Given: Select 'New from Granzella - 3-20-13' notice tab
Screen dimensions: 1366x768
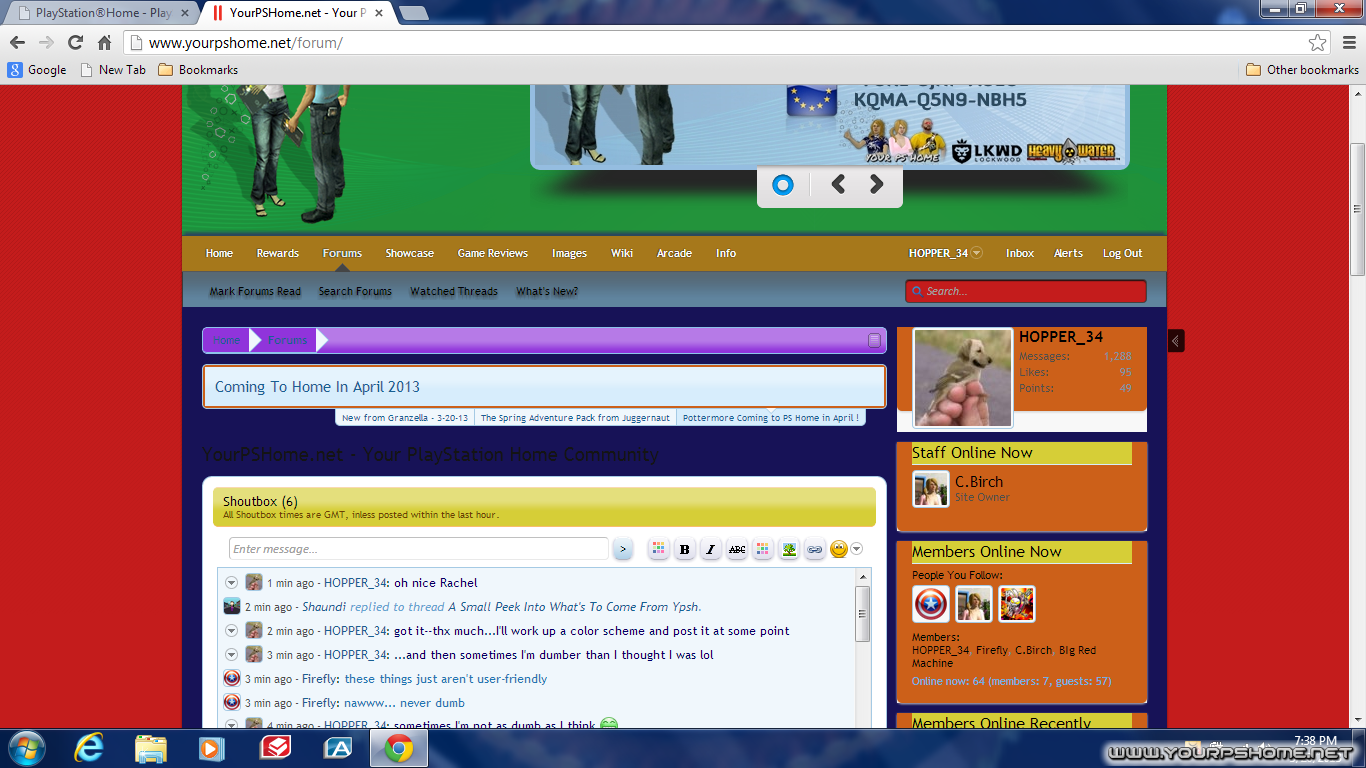Looking at the screenshot, I should point(405,418).
